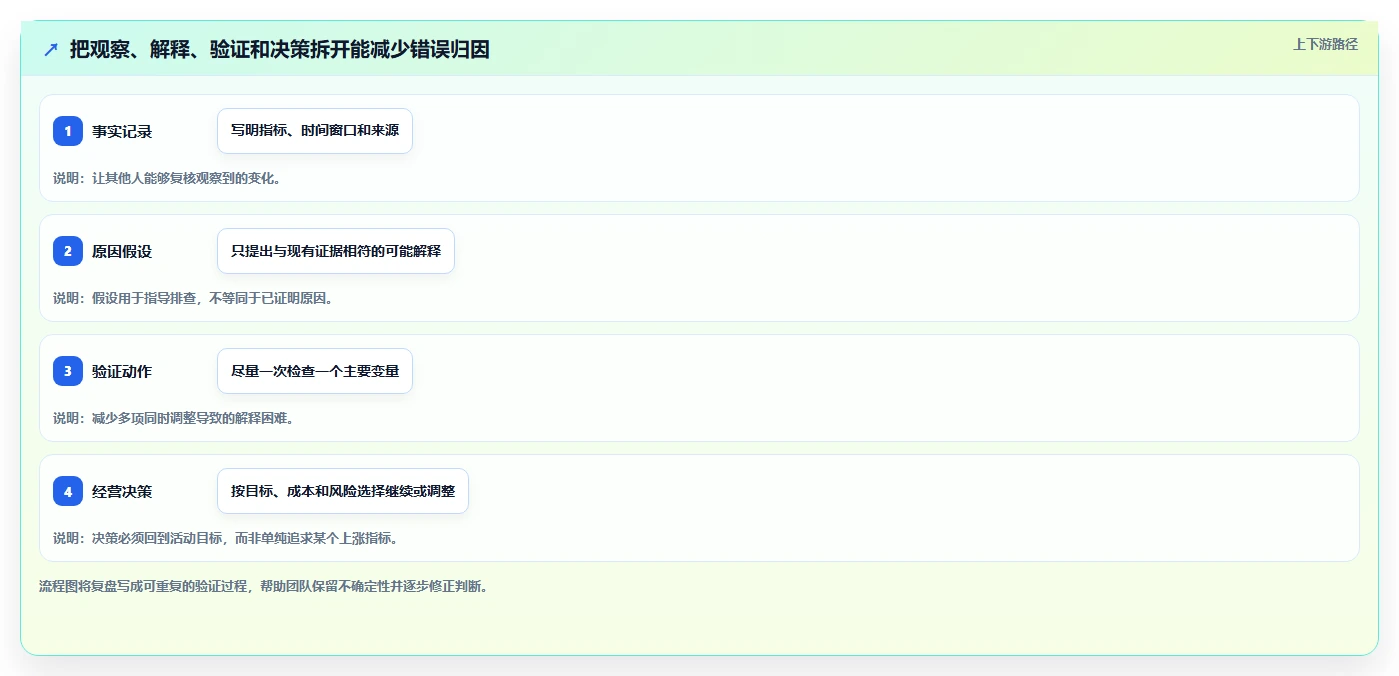The width and height of the screenshot is (1399, 676).
Task: Click the note 让其他人能够复核观察到的变化
Action: click(167, 178)
